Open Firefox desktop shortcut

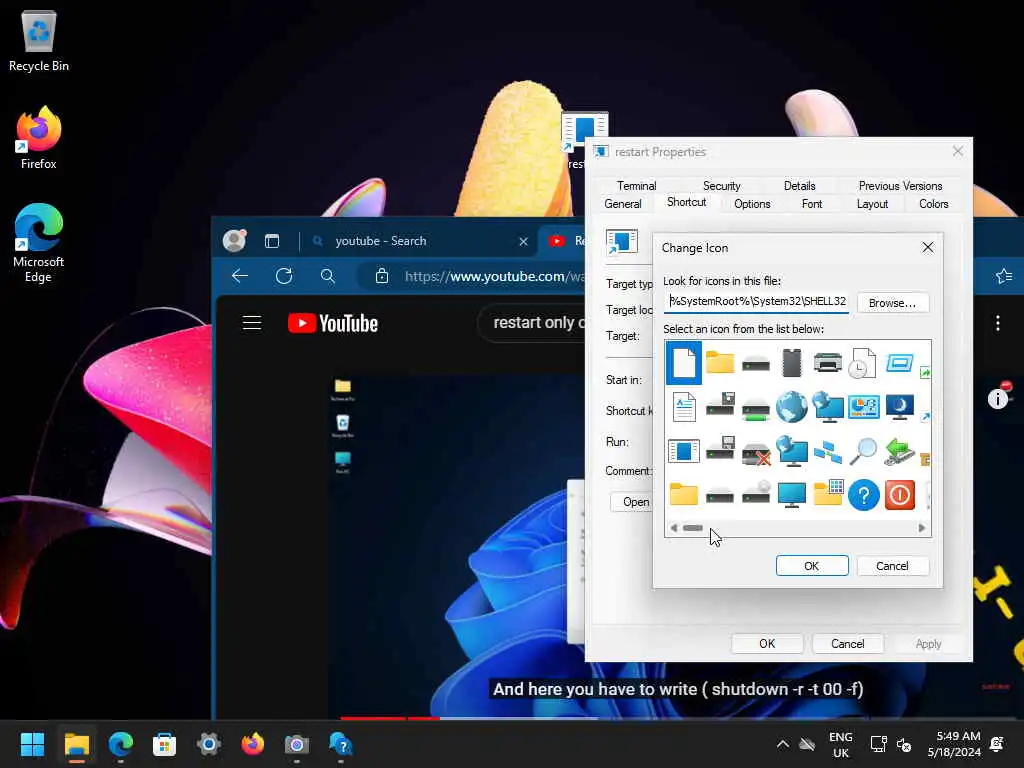(39, 138)
